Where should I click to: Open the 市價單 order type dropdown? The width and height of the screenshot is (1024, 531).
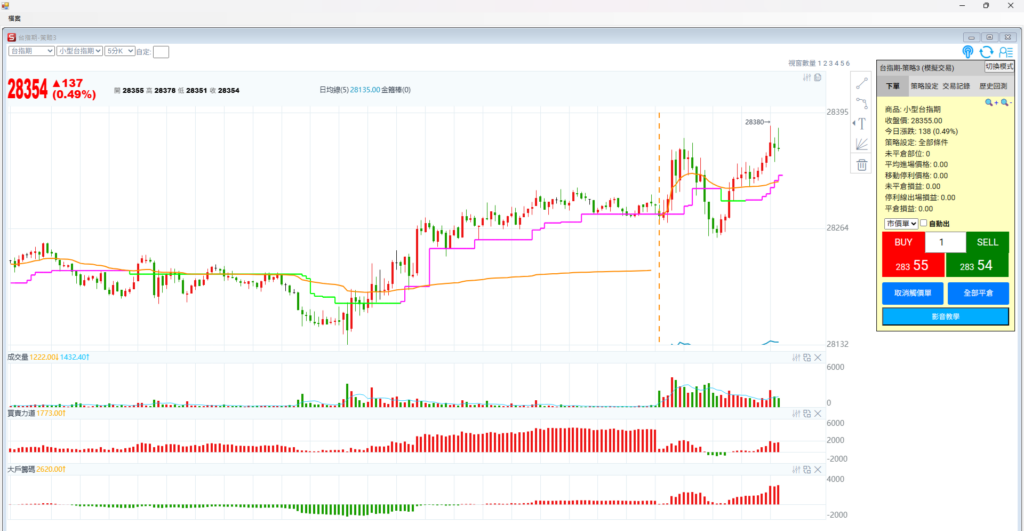point(900,224)
